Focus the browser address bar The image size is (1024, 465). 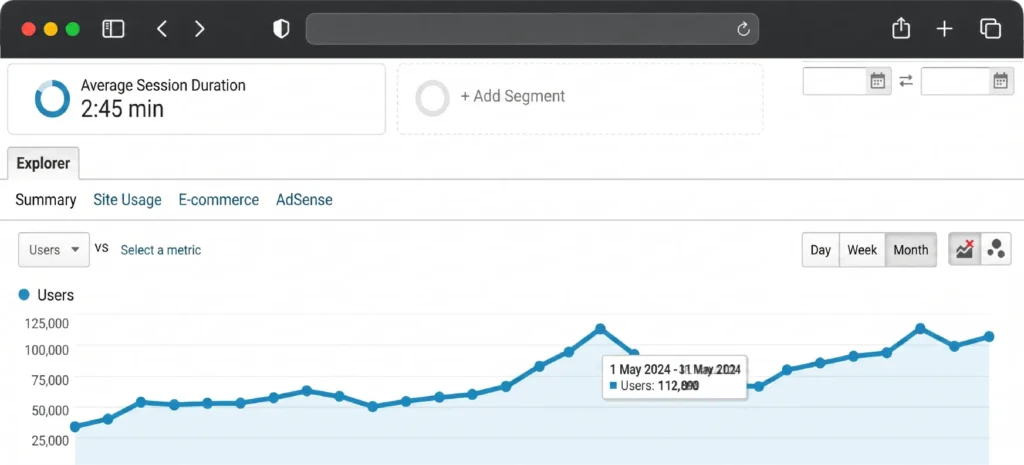pyautogui.click(x=532, y=29)
